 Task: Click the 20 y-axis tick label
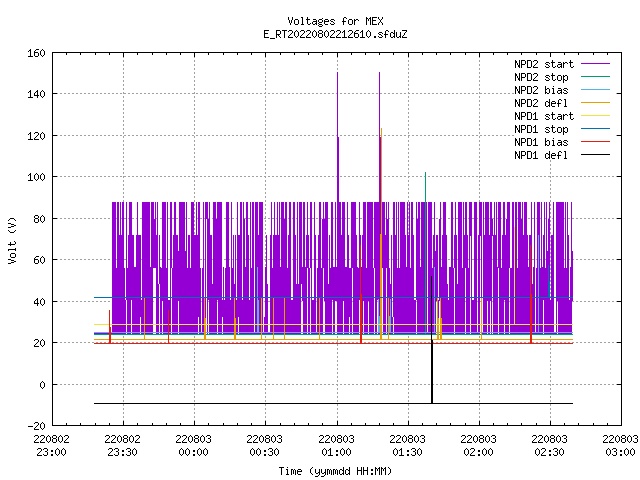click(x=39, y=343)
